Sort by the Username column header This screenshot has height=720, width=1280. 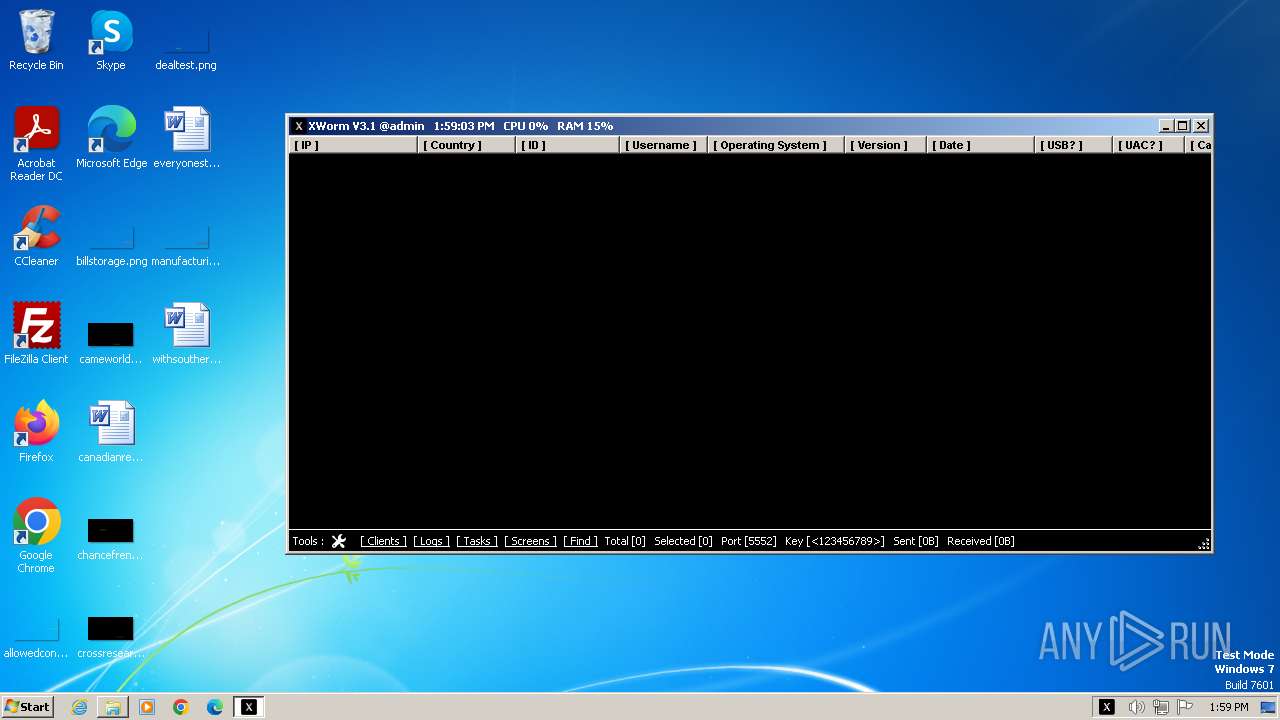point(663,145)
